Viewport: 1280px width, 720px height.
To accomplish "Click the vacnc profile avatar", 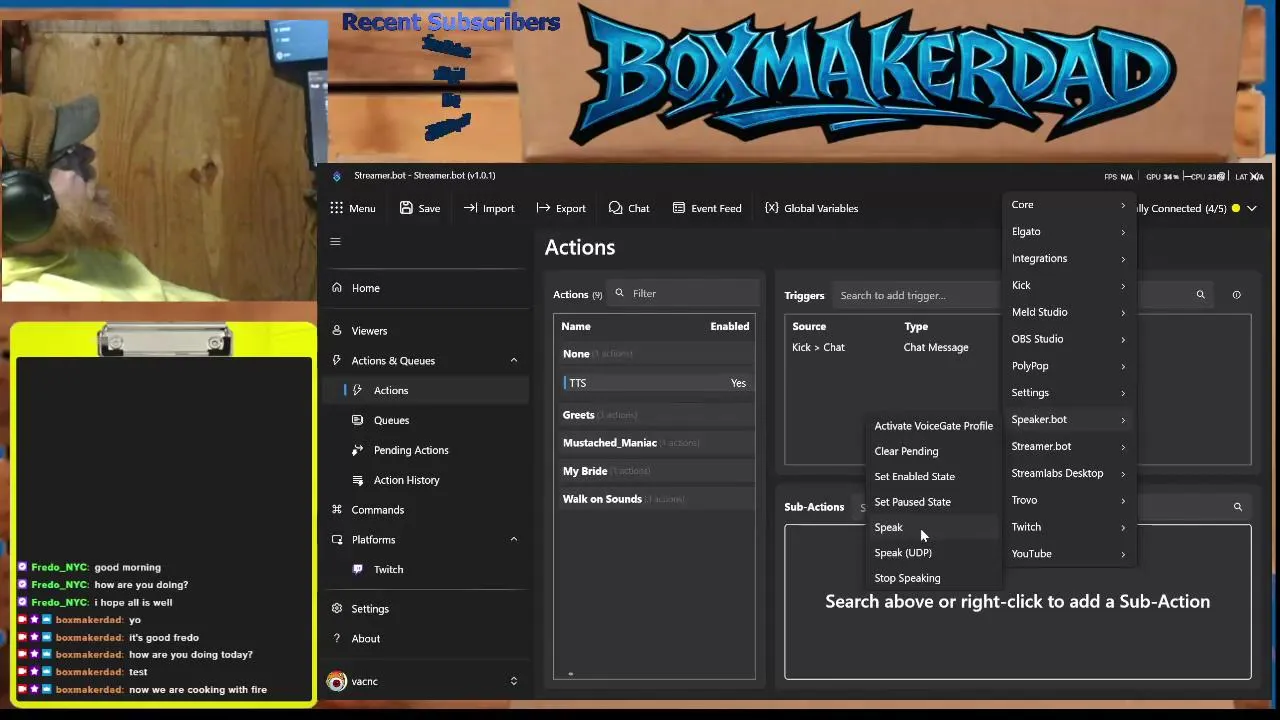I will tap(337, 681).
